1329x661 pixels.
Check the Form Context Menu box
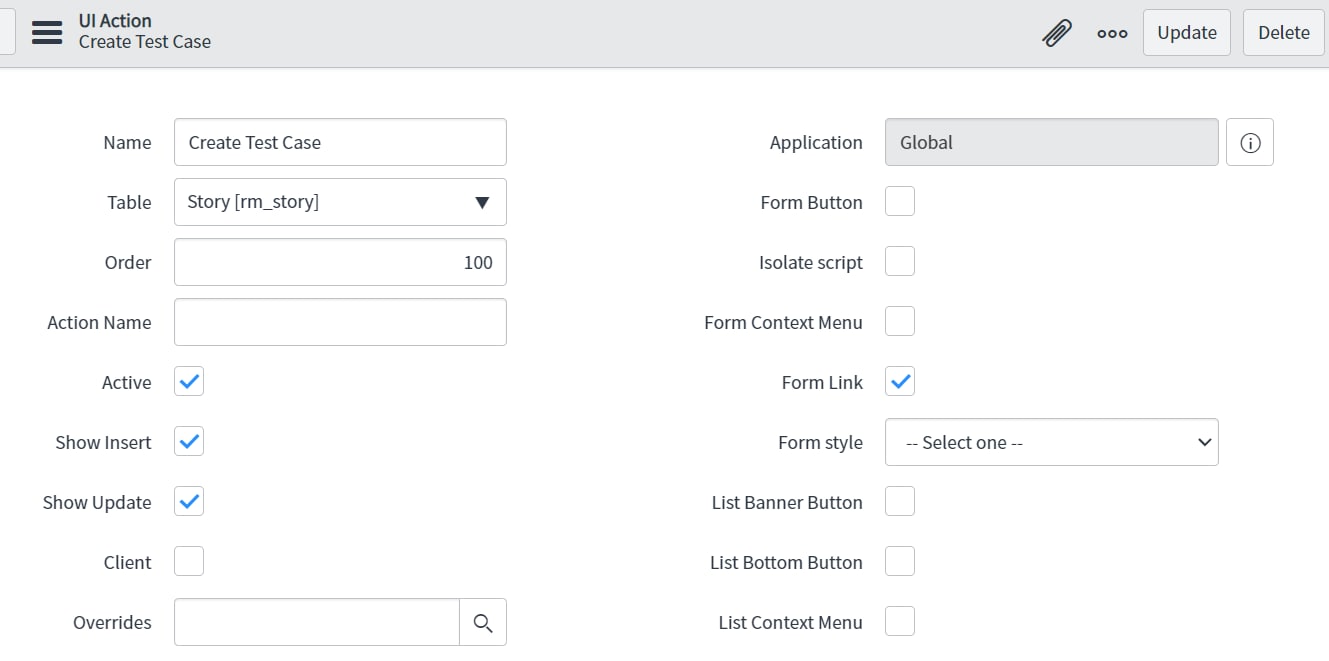899,320
